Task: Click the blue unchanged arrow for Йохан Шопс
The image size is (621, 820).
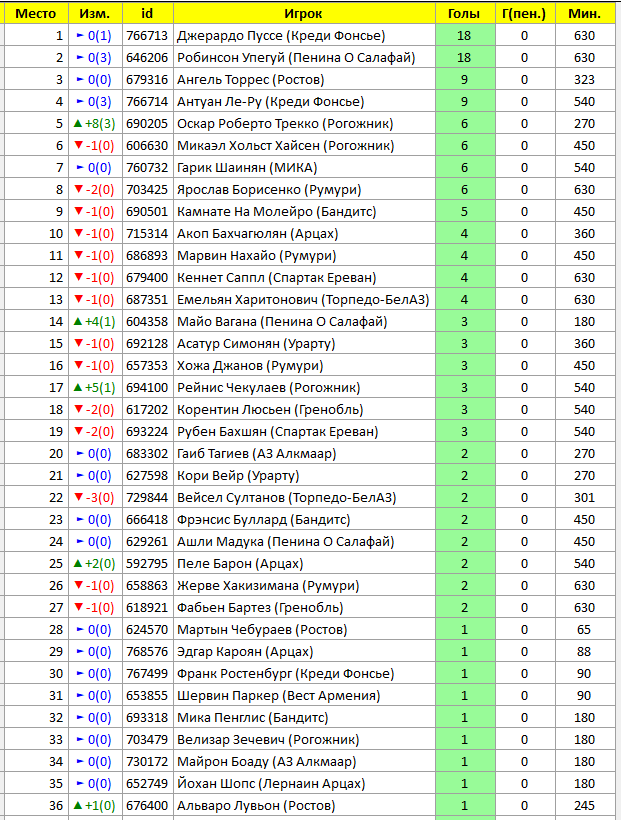Action: pos(80,783)
